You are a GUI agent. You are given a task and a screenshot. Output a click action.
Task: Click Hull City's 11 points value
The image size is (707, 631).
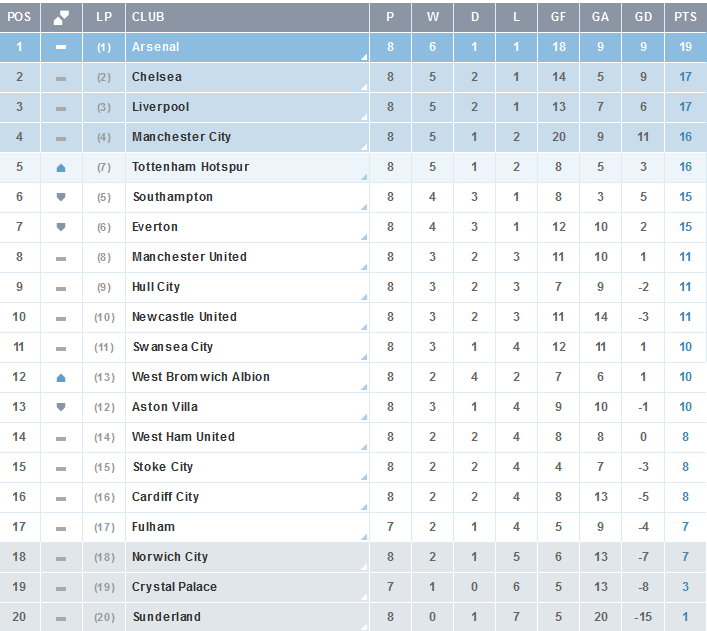pyautogui.click(x=685, y=287)
